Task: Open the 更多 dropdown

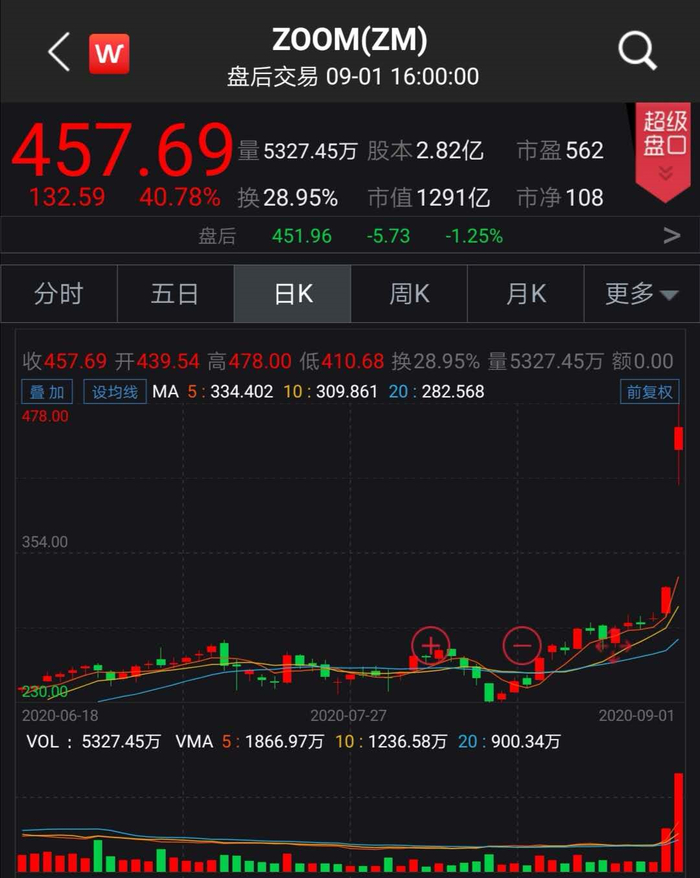Action: [x=641, y=293]
